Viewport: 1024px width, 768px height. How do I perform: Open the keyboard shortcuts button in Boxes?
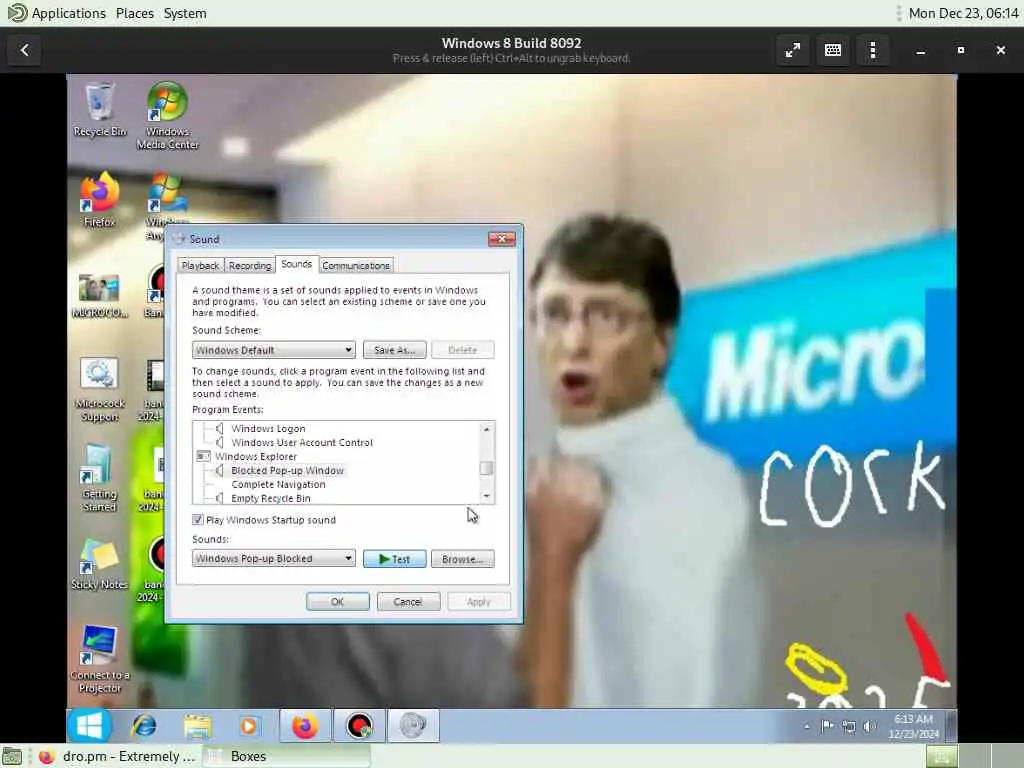833,50
